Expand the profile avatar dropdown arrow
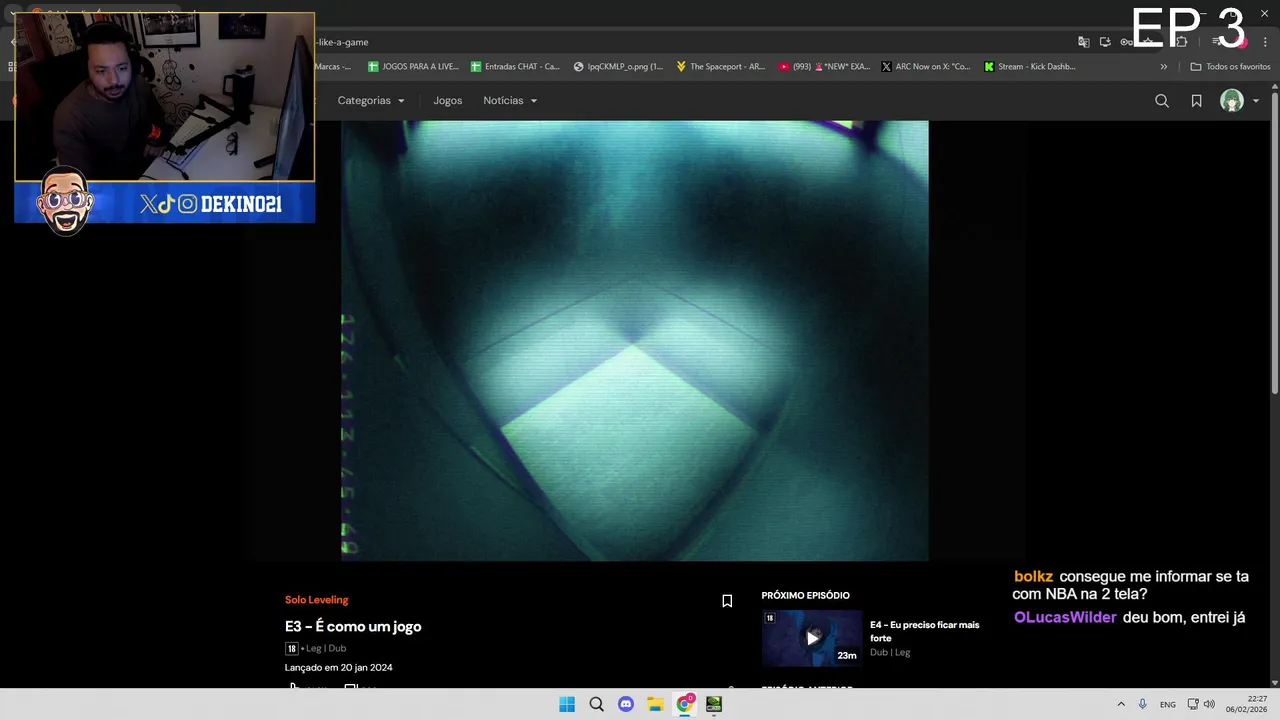This screenshot has height=720, width=1280. click(1256, 101)
